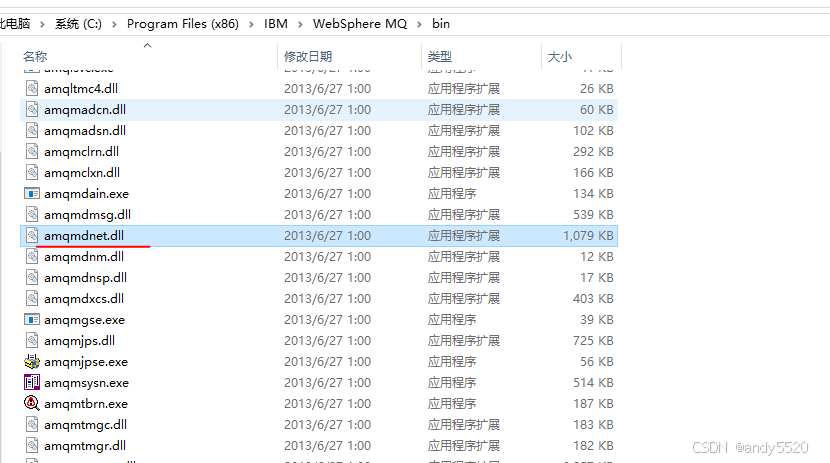Expand the chevron after WebSphere MQ in path
Viewport: 830px width, 463px height.
419,24
